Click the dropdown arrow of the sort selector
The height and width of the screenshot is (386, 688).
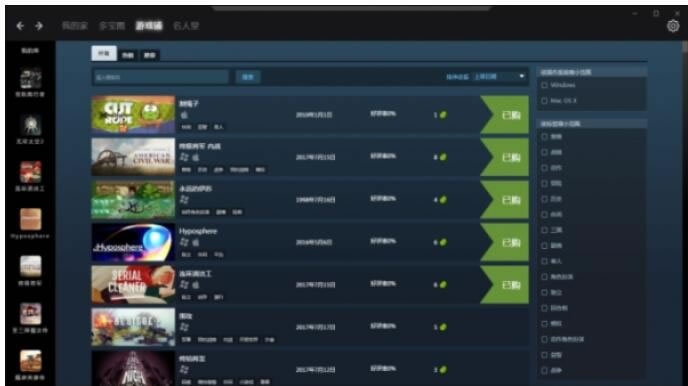click(x=522, y=76)
